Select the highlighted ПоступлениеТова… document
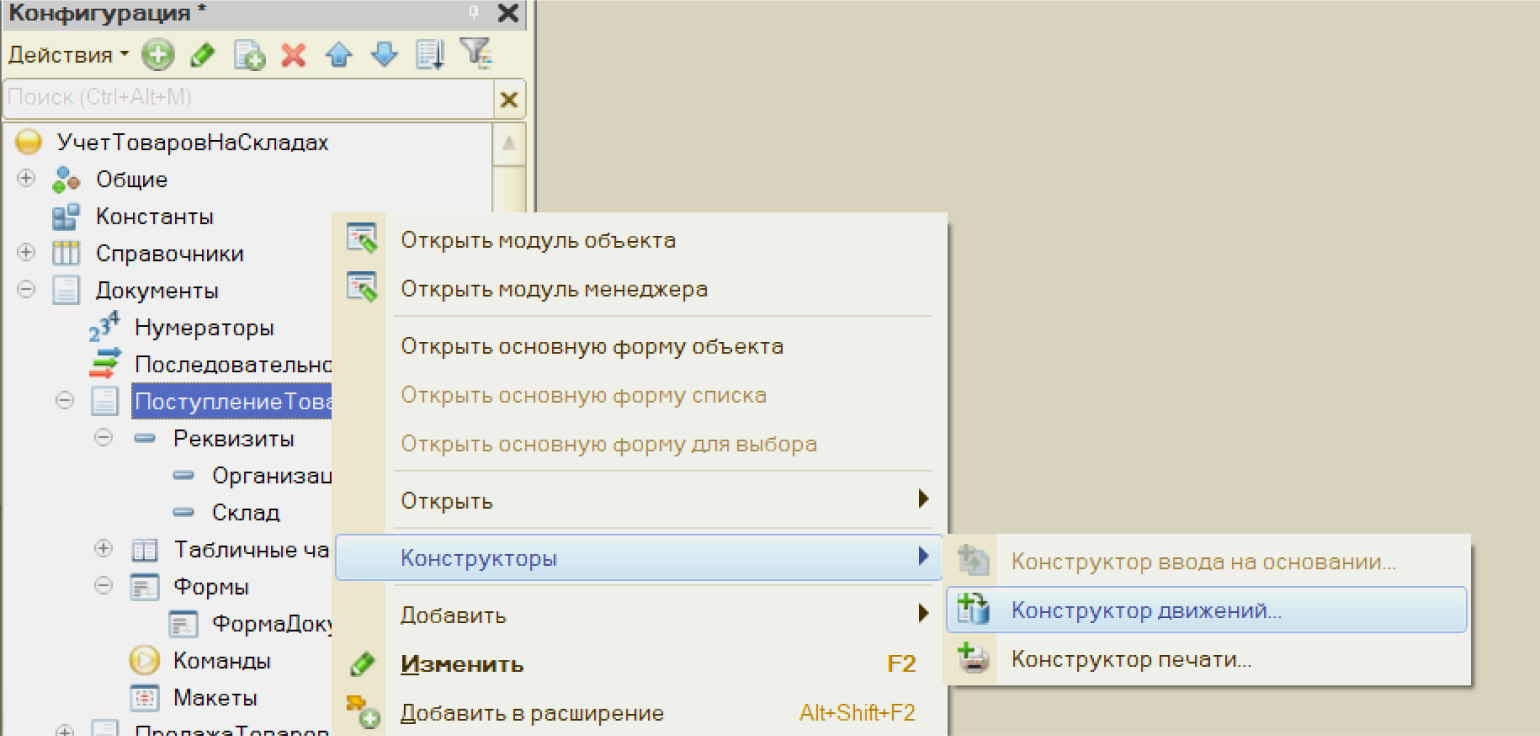 point(232,401)
